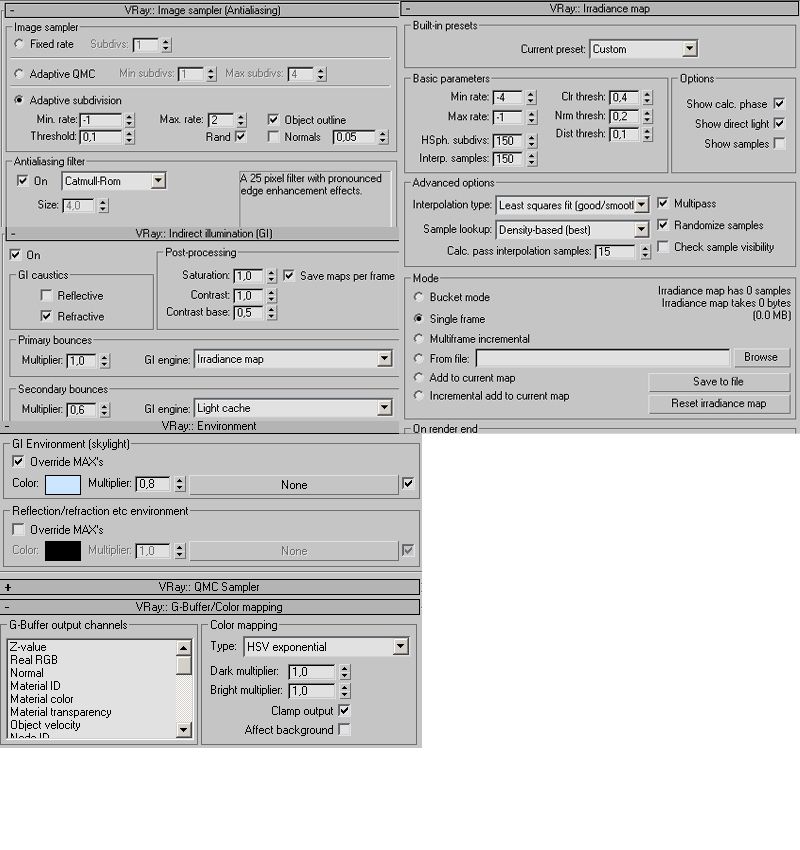Toggle Show direct light checkbox

point(779,123)
